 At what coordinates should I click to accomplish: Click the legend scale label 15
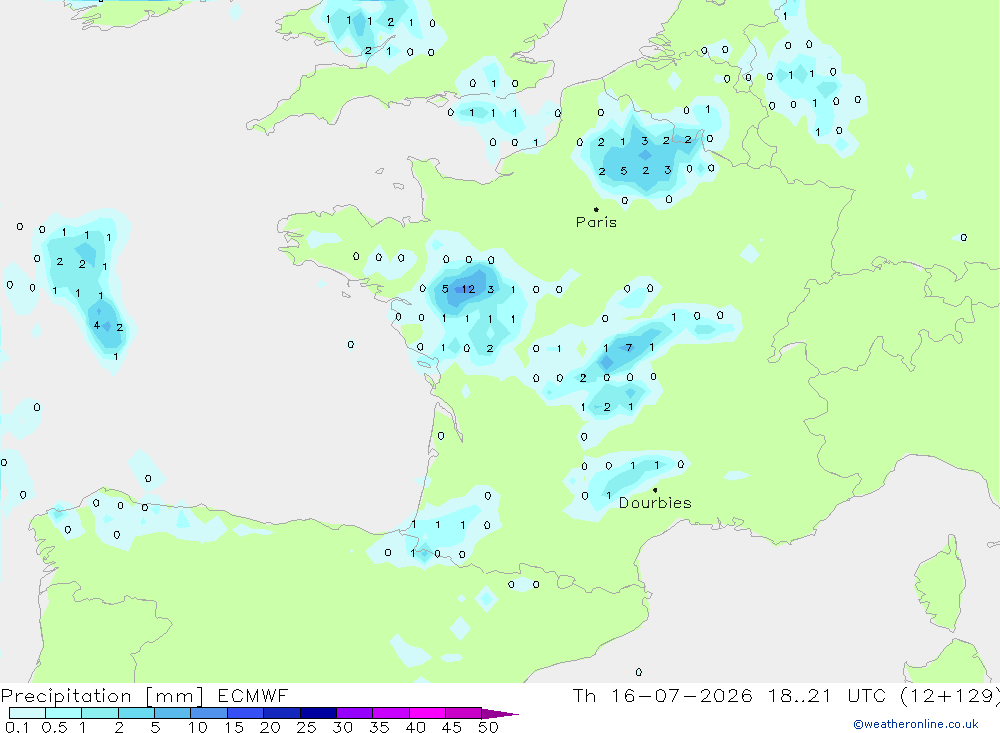coord(234,727)
